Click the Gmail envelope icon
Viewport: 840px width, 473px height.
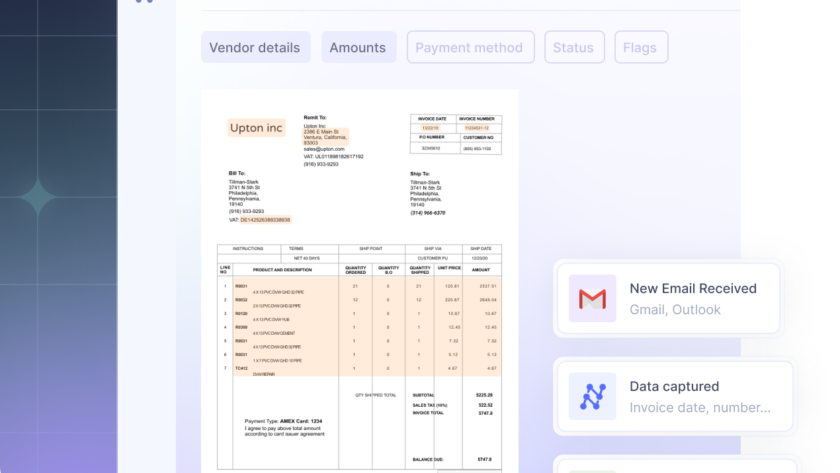(592, 298)
